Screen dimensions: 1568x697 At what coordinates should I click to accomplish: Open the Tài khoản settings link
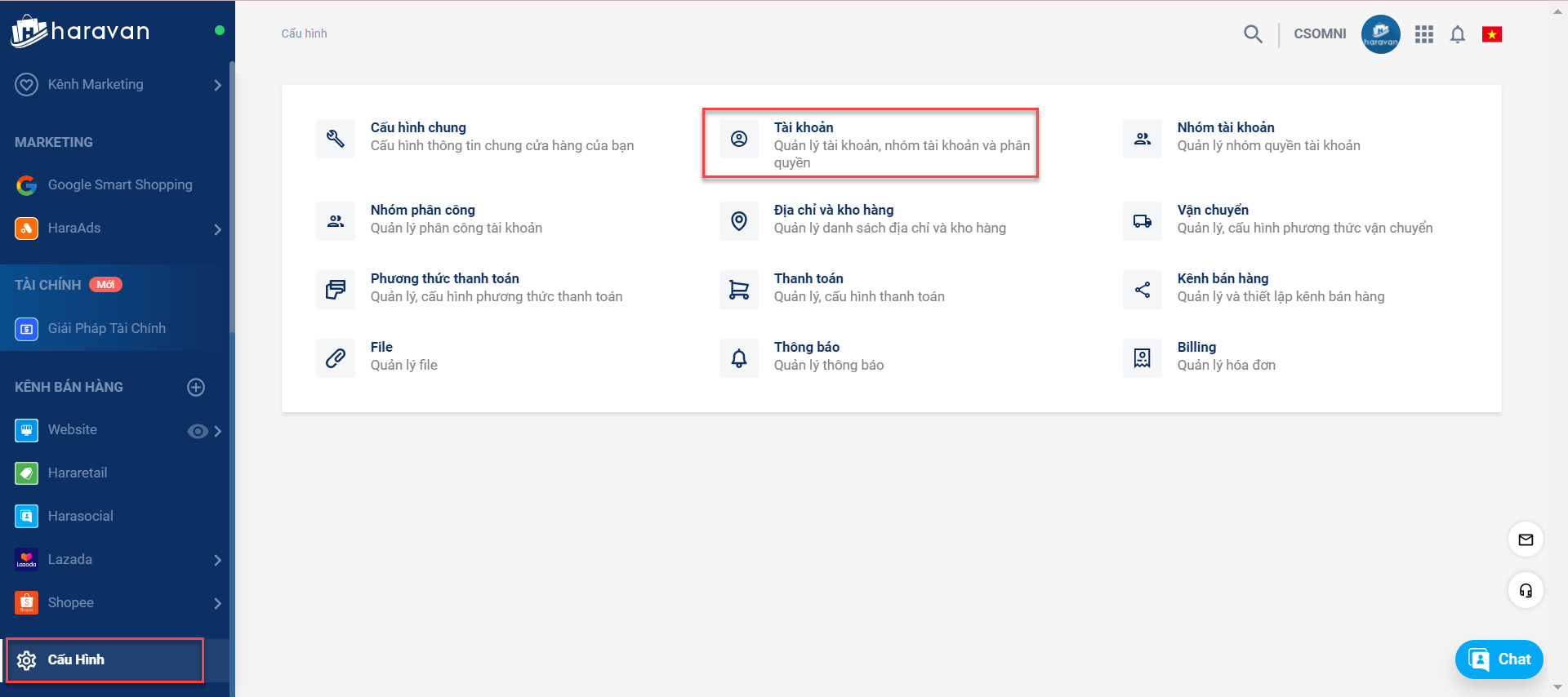point(804,127)
